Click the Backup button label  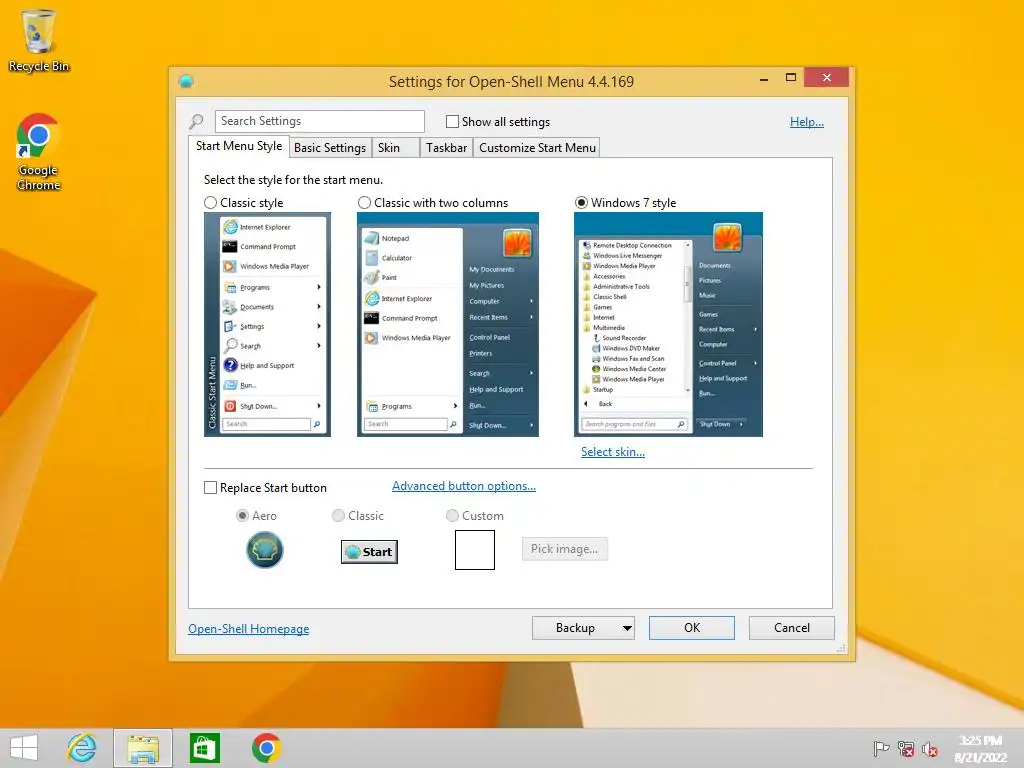click(575, 628)
